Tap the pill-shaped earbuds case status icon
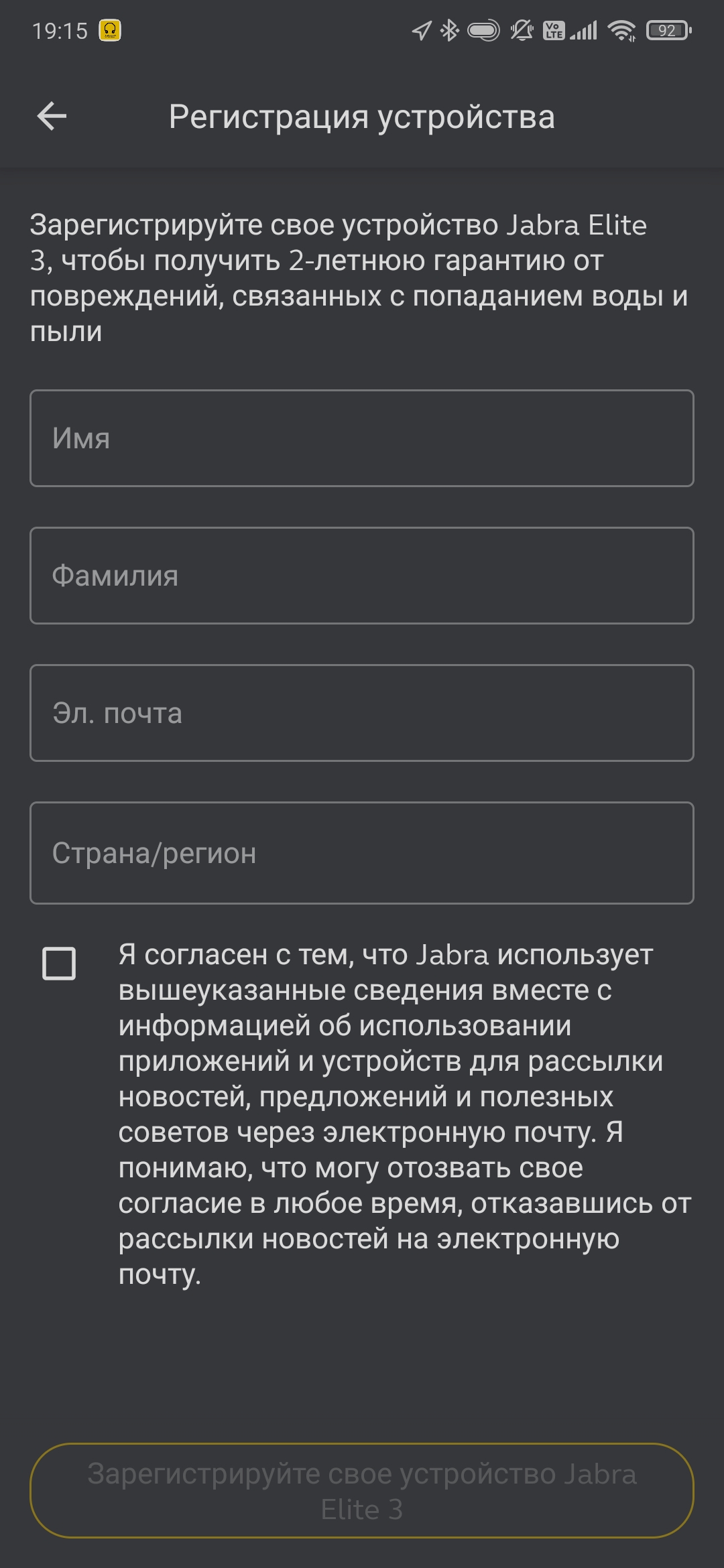 tap(483, 30)
